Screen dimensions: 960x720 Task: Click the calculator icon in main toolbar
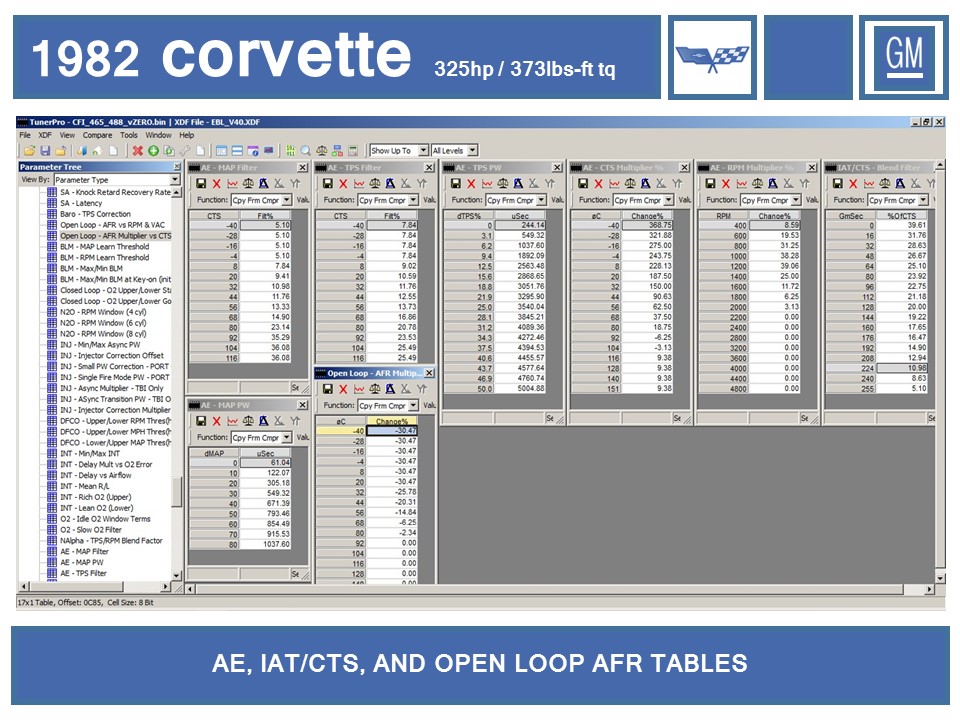tap(353, 151)
